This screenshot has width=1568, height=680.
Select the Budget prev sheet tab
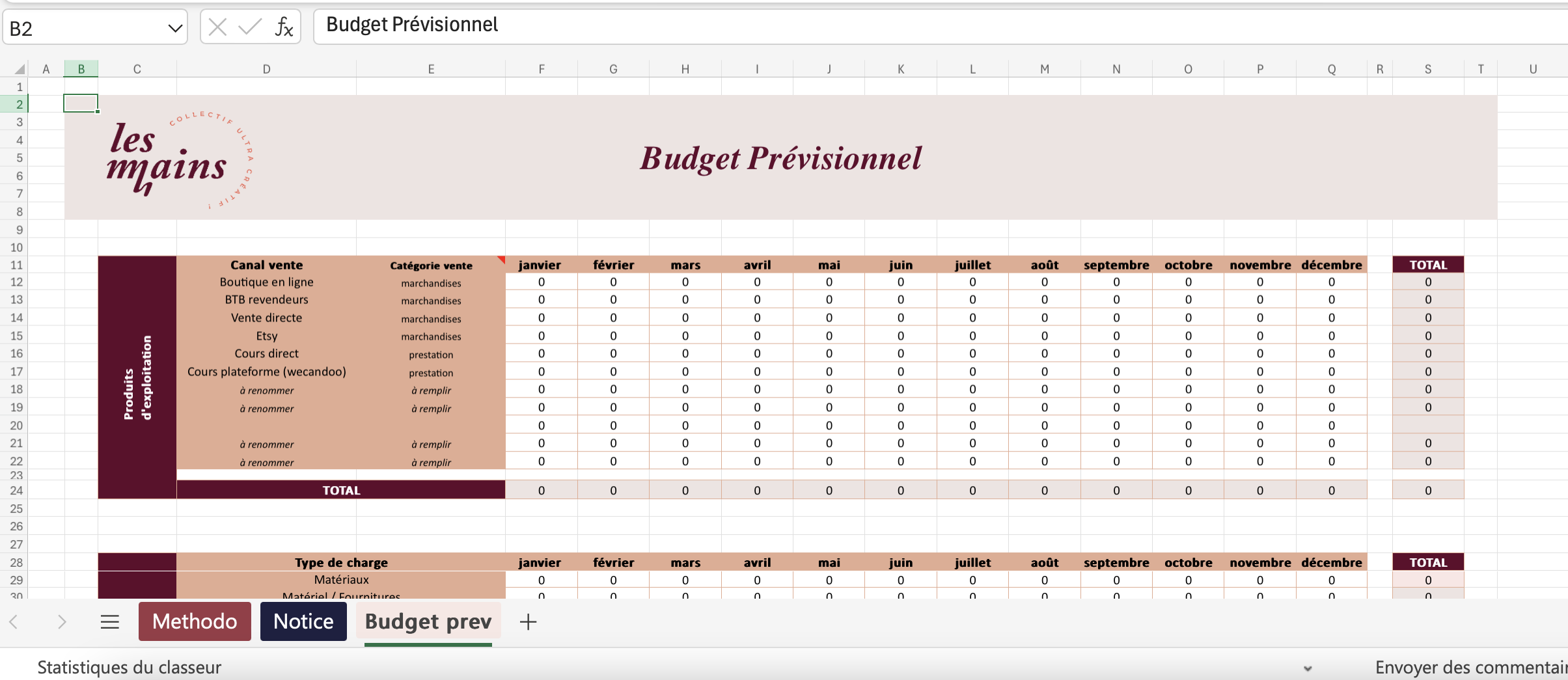[428, 621]
